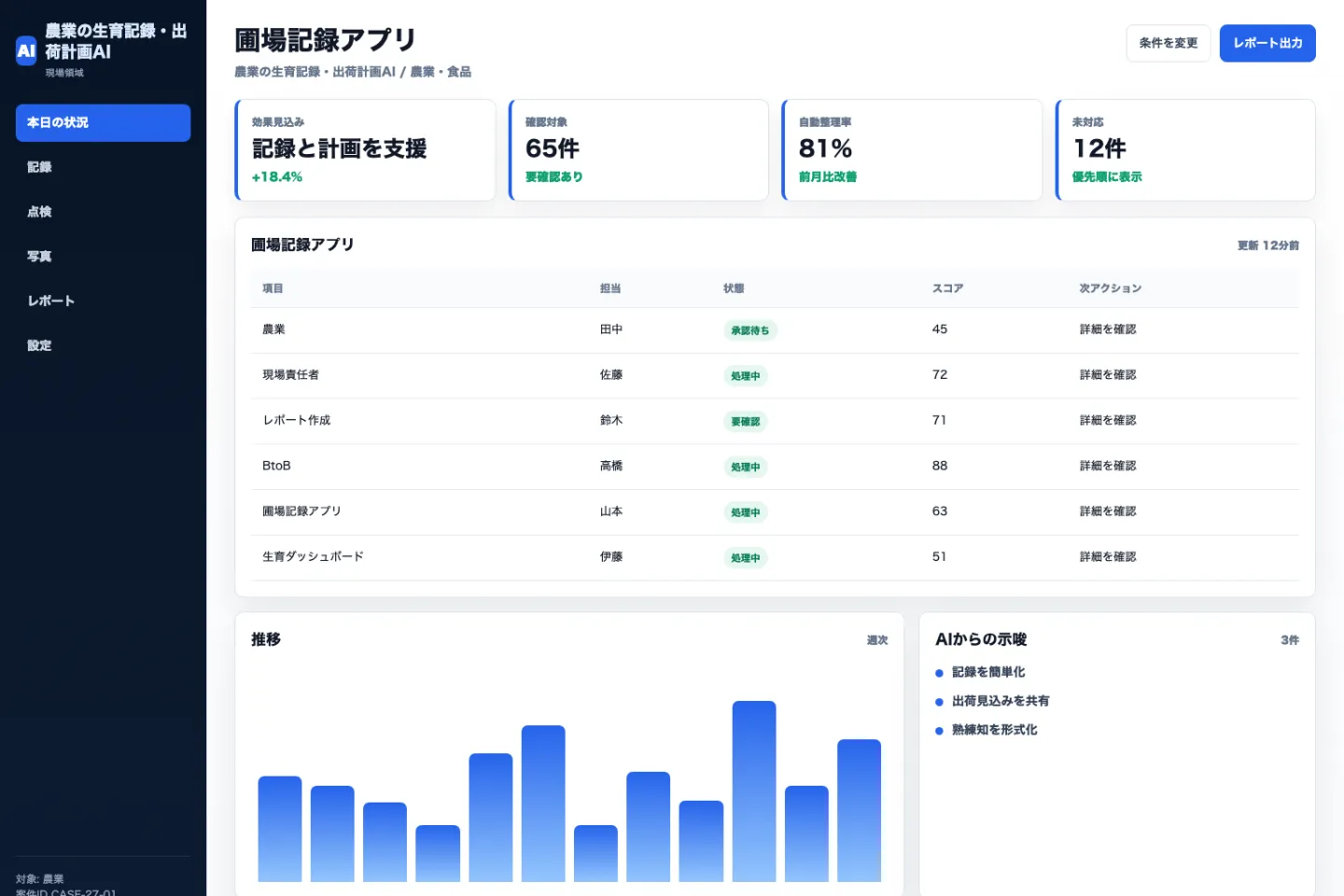Open the 本日の状況 sidebar item
The height and width of the screenshot is (896, 1344).
[103, 122]
